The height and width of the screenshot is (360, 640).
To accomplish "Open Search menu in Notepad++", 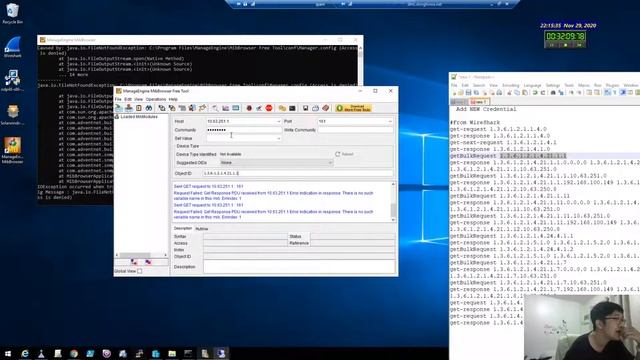I will [479, 85].
